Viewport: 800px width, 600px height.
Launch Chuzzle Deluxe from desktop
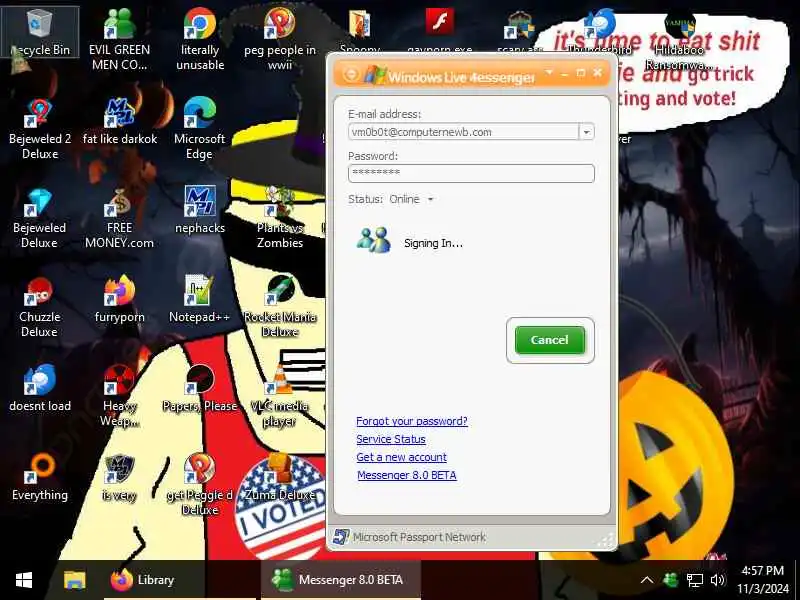point(40,307)
